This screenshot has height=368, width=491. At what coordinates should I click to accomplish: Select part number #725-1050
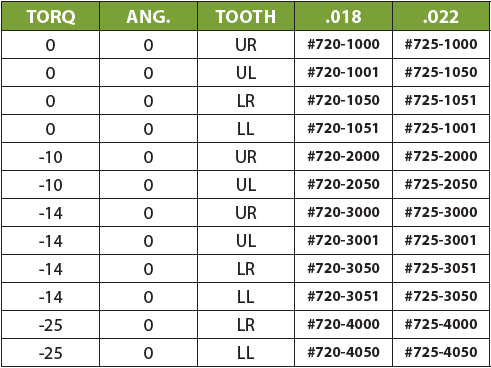pyautogui.click(x=441, y=72)
